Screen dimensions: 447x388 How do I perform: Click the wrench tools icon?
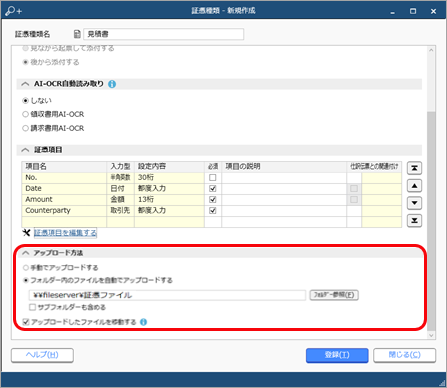26,232
